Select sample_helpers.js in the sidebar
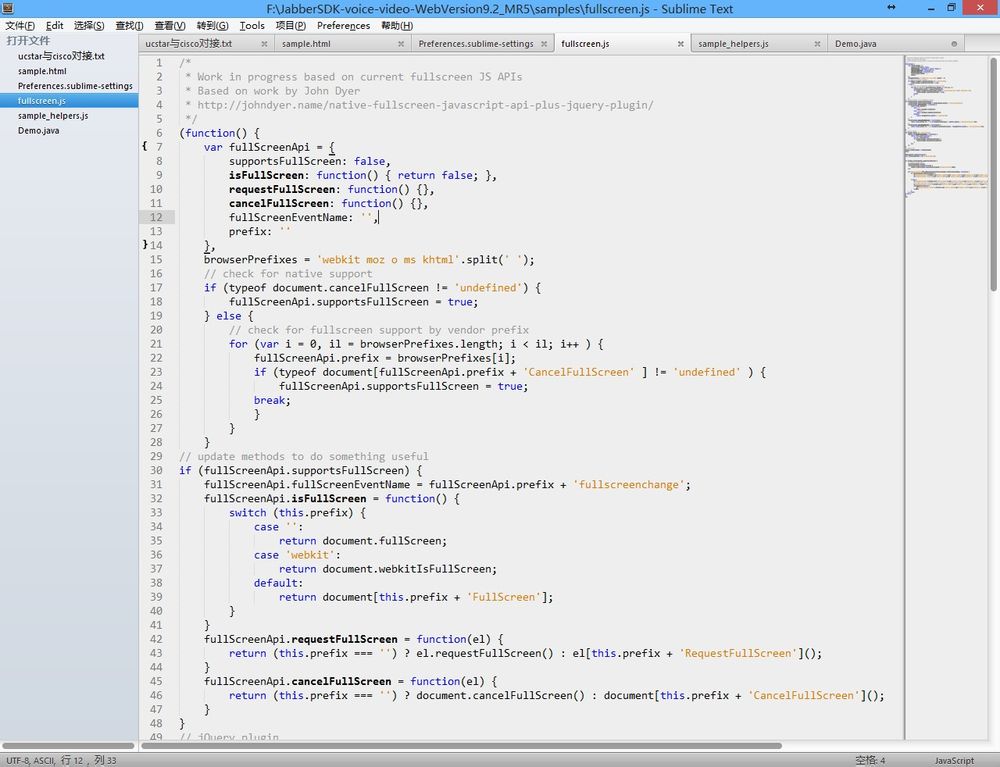 pos(69,115)
